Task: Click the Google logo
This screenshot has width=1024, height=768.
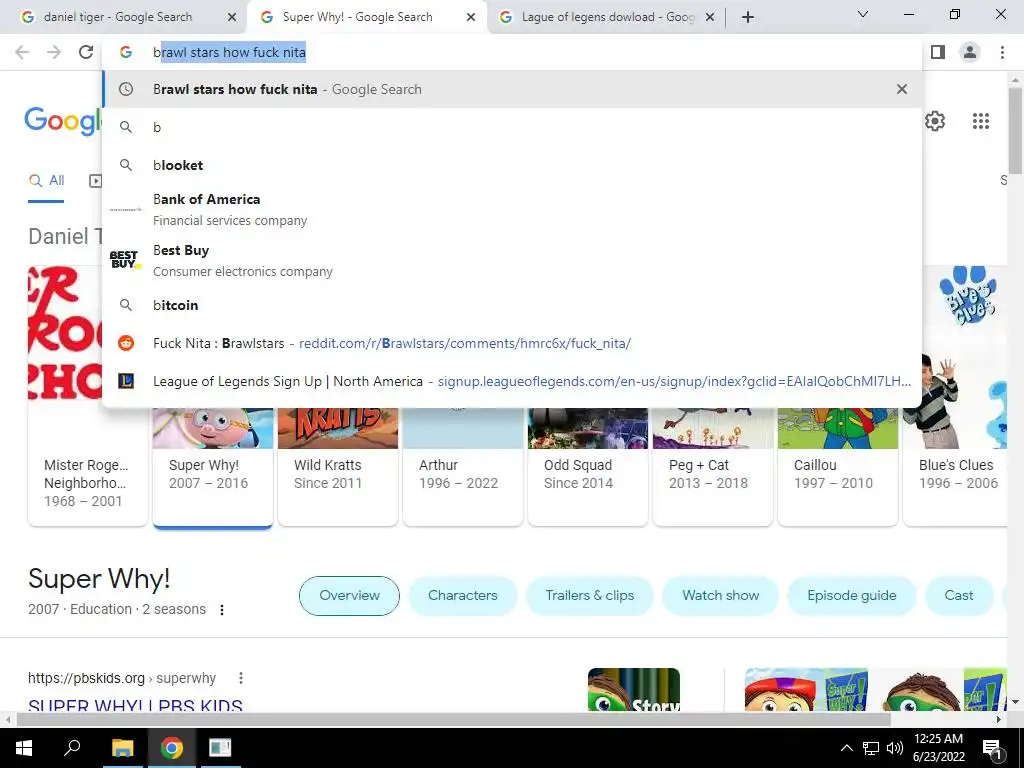Action: (63, 121)
